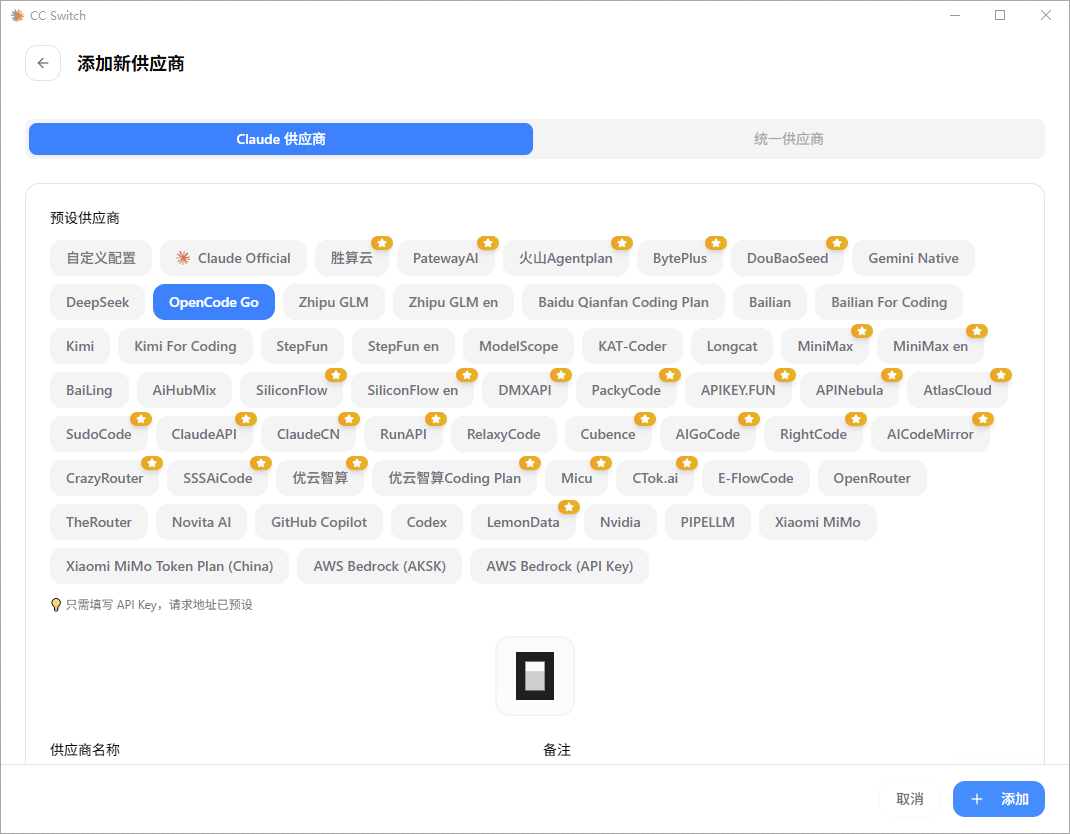The width and height of the screenshot is (1070, 834).
Task: Click the OpenCode provider logo icon
Action: pos(535,676)
